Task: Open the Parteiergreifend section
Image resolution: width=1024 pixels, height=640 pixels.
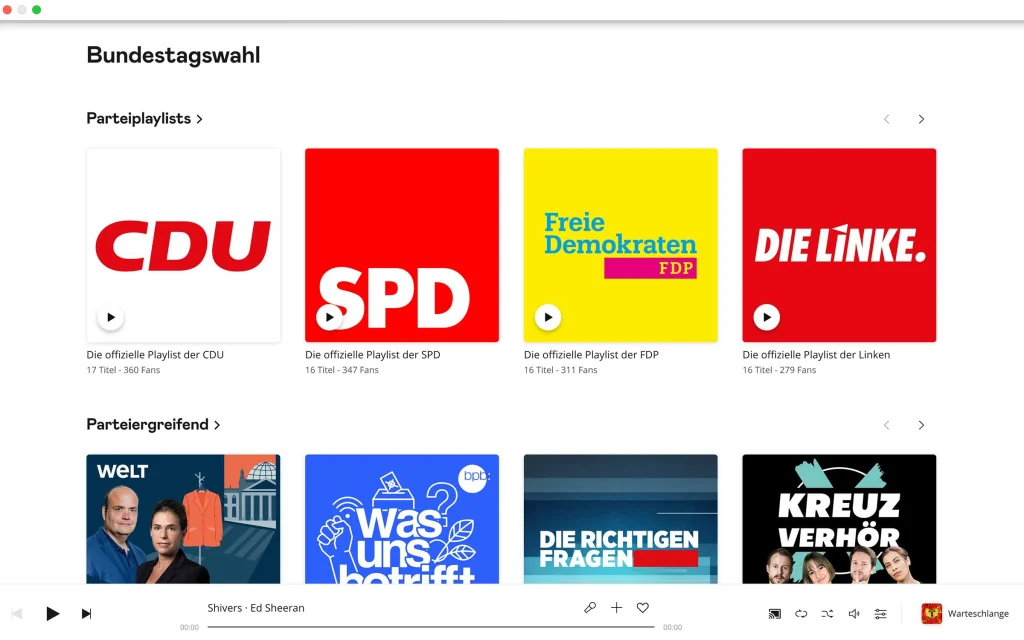Action: point(153,424)
